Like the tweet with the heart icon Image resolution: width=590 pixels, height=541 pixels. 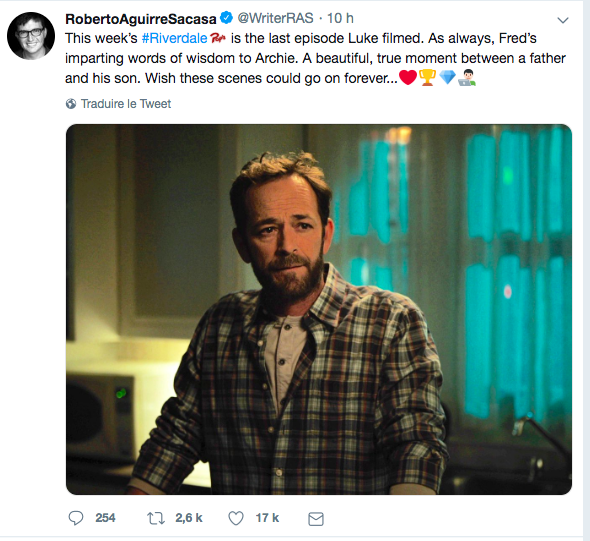click(236, 518)
